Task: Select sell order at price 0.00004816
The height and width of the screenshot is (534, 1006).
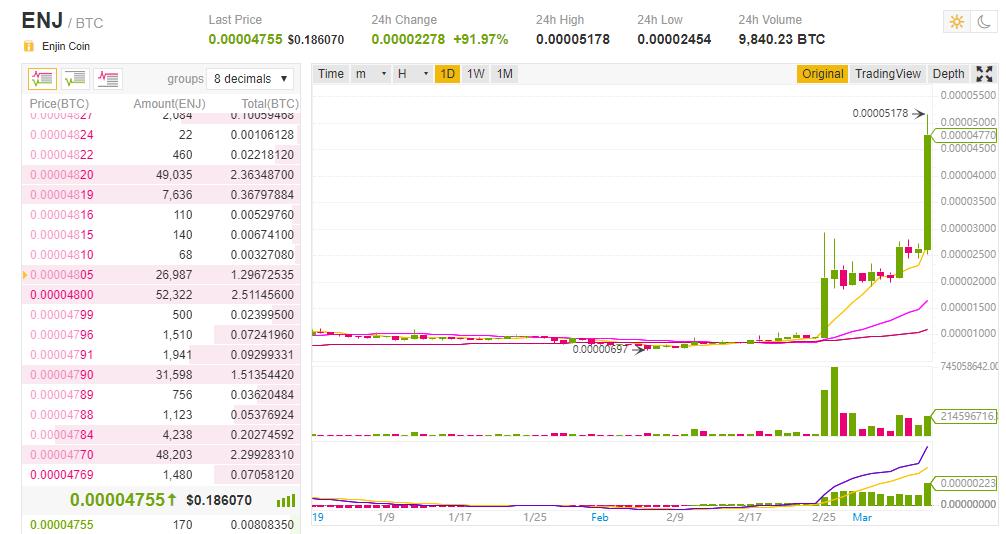Action: point(161,214)
